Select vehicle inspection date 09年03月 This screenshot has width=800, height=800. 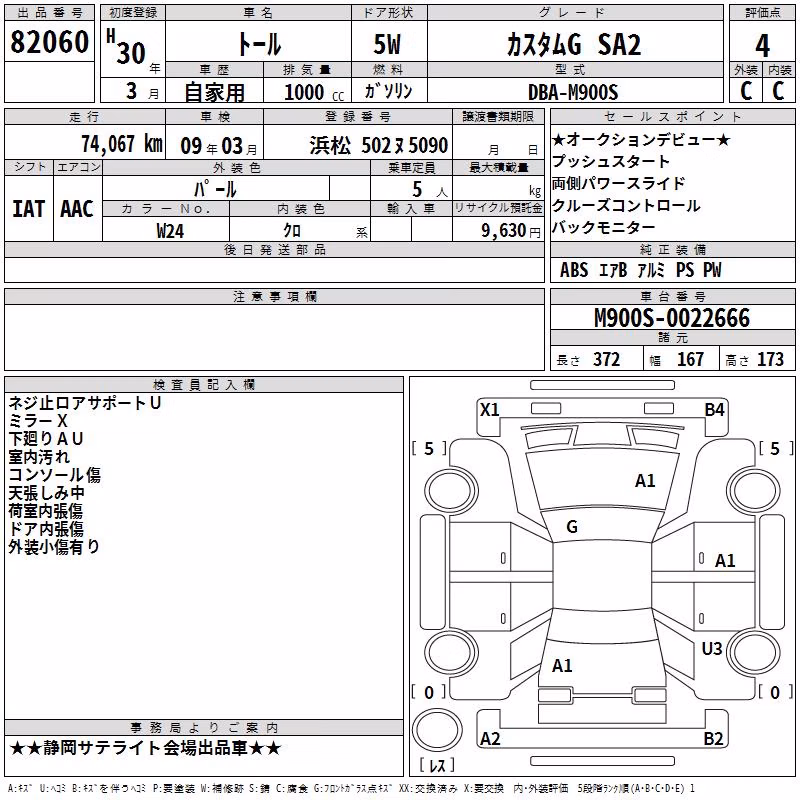pos(219,146)
